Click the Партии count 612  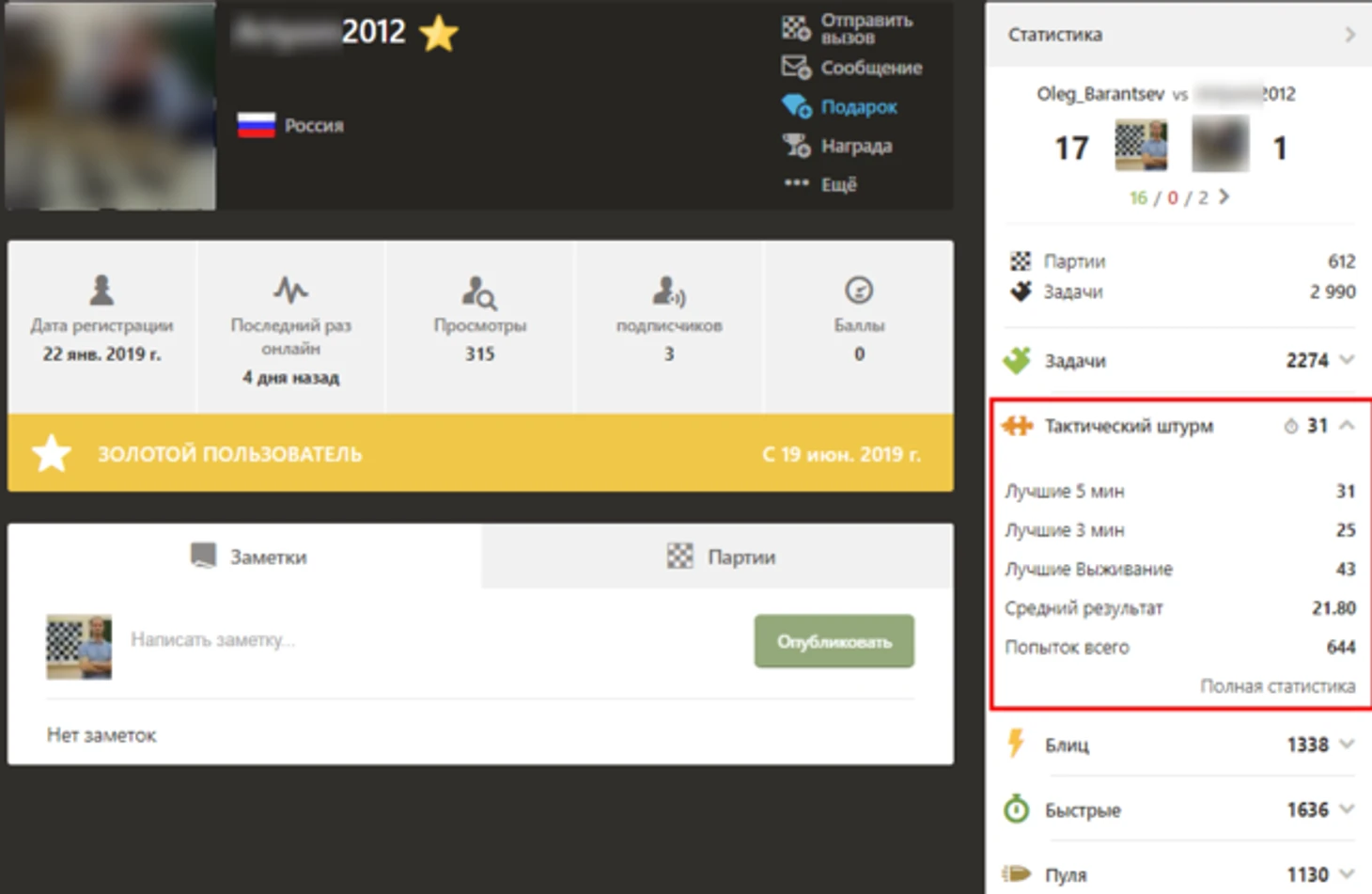(x=1341, y=260)
